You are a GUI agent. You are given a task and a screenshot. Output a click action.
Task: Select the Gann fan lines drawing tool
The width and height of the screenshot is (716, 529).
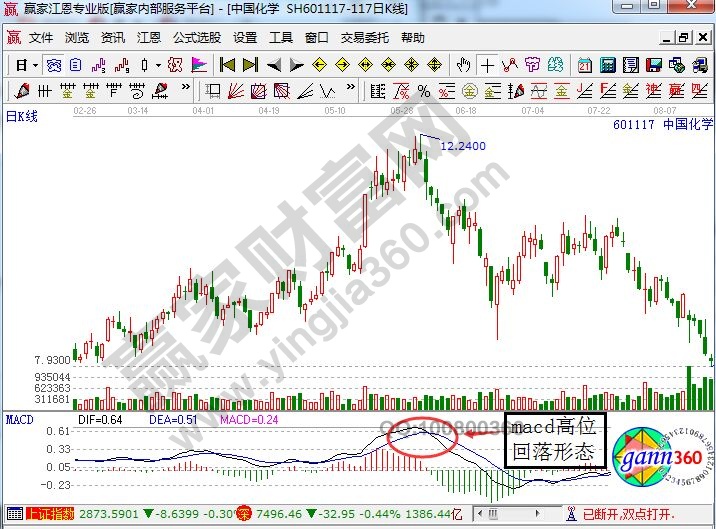click(233, 90)
